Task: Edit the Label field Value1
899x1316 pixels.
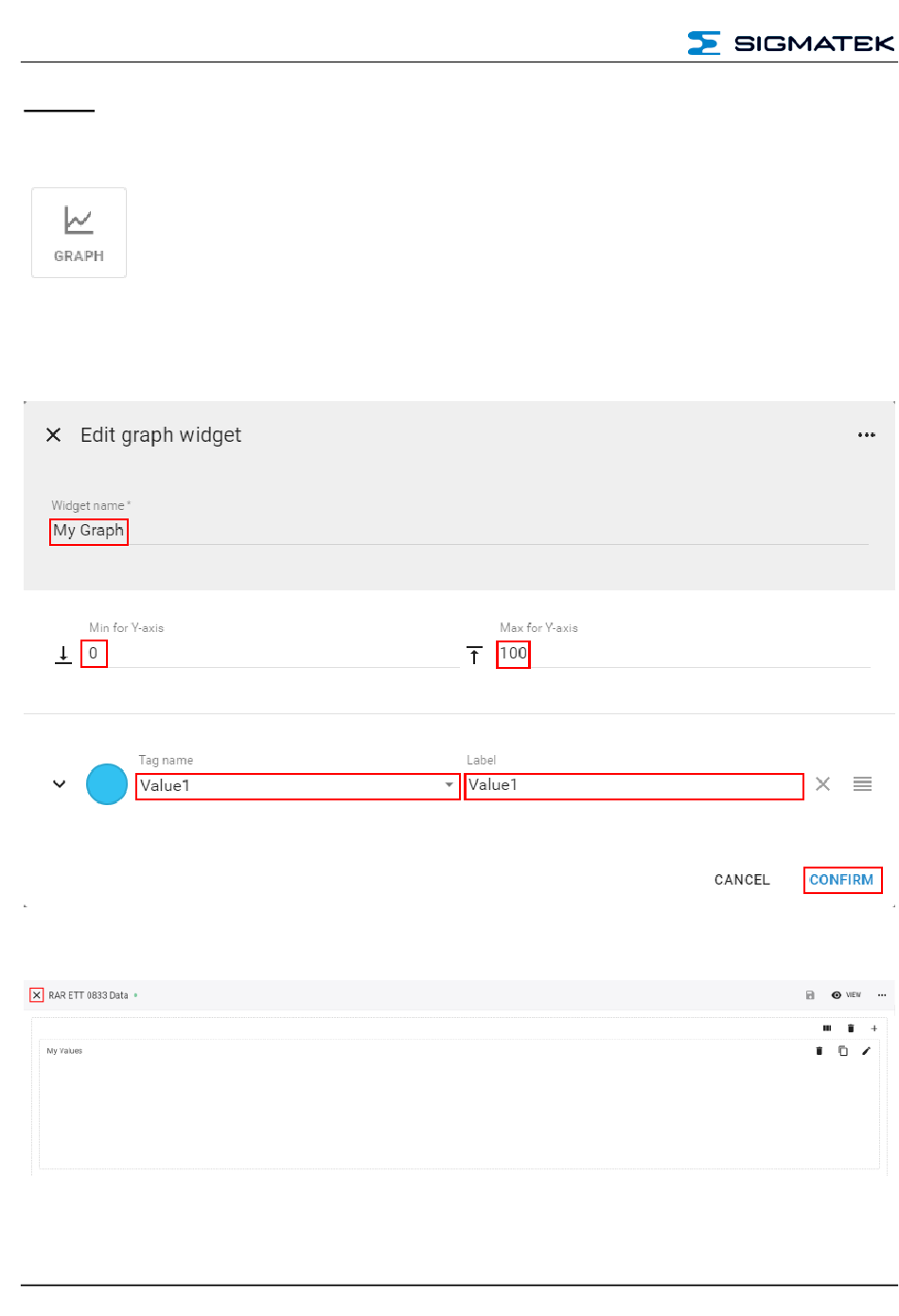Action: pos(634,786)
